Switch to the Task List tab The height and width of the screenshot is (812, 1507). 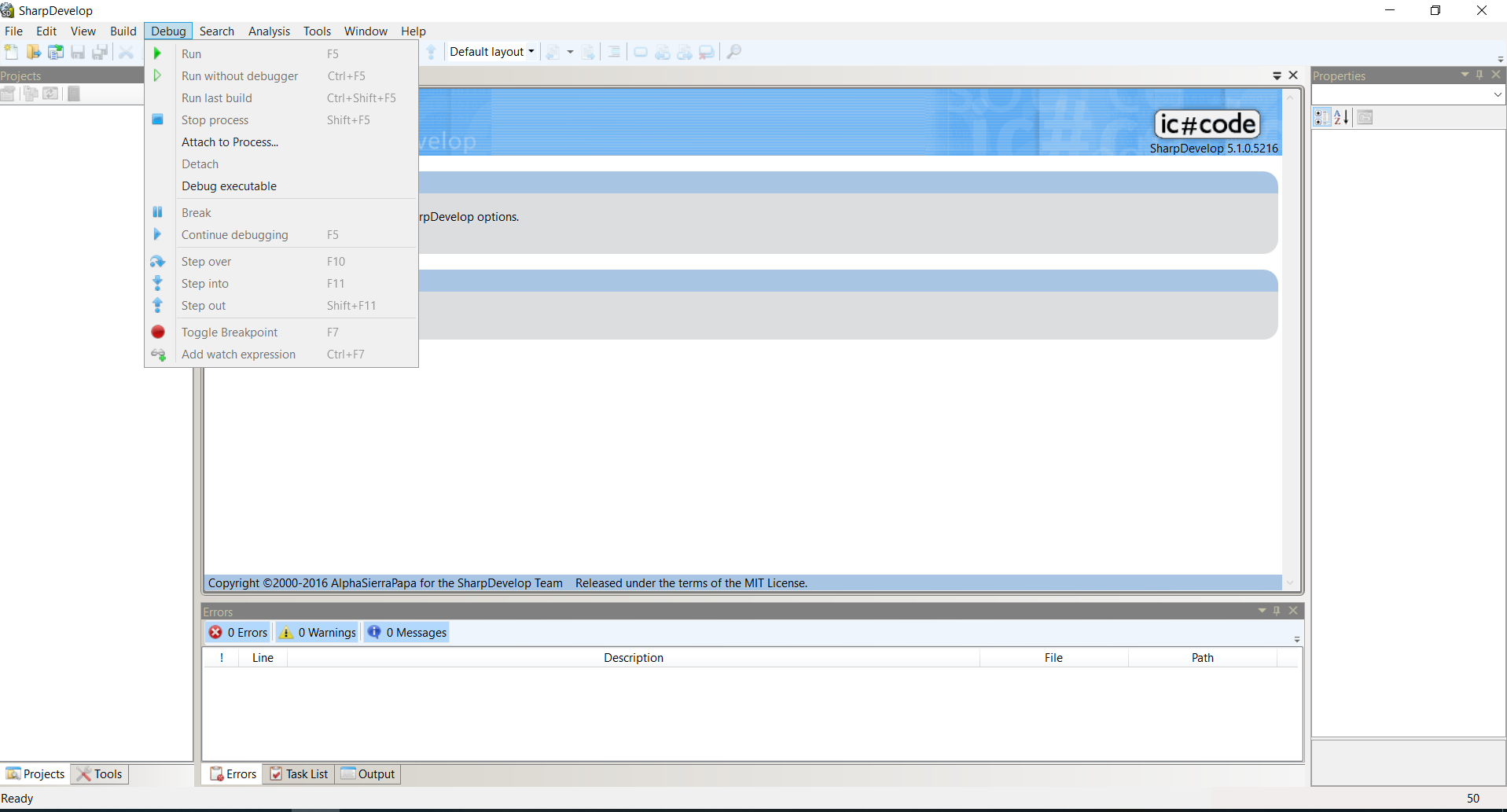(299, 773)
